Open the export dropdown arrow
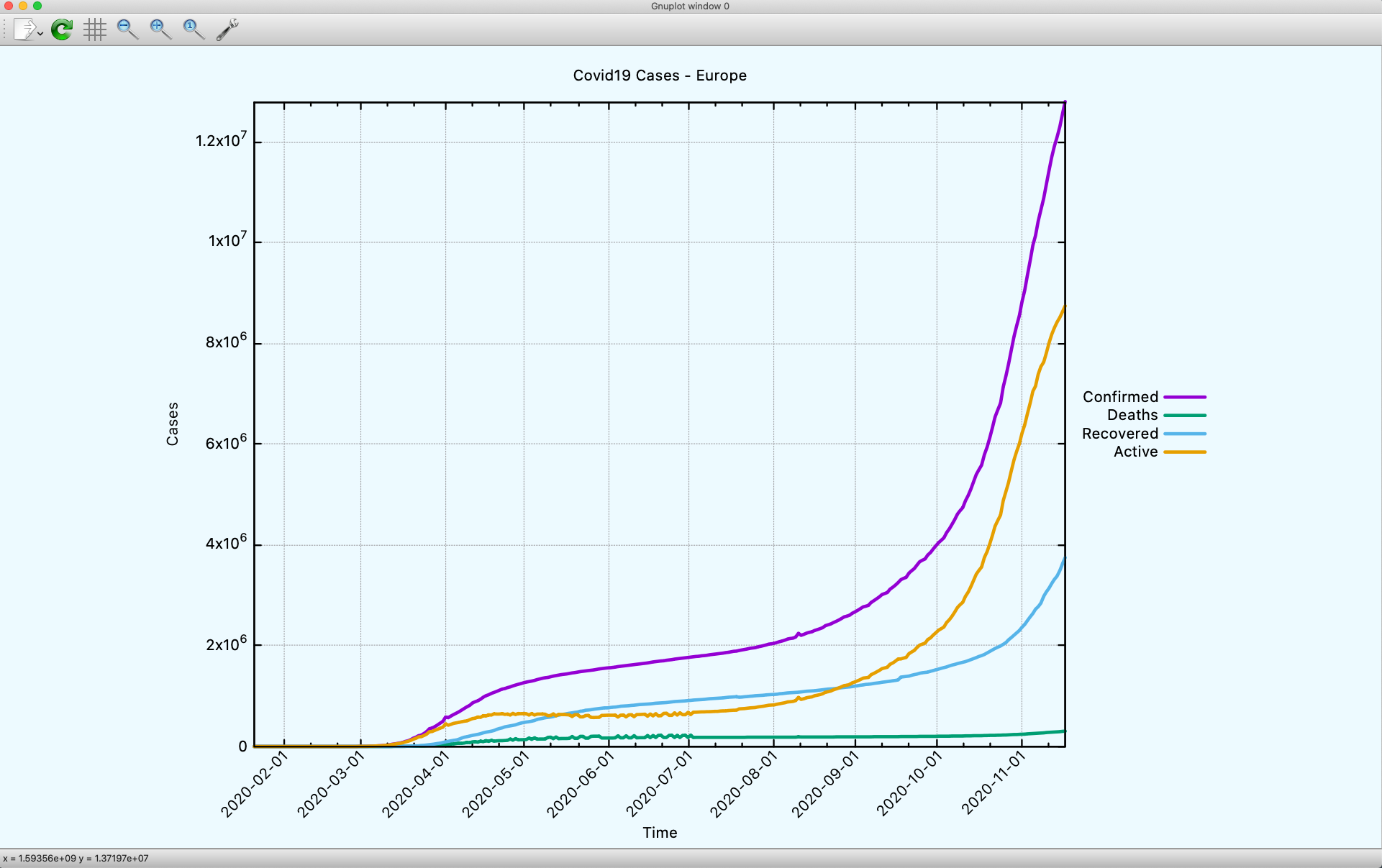Screen dimensions: 1382x868 pyautogui.click(x=40, y=33)
